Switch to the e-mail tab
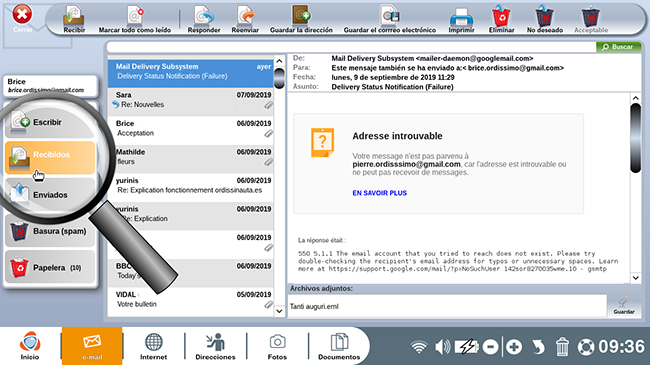The image size is (650, 365). pos(92,346)
